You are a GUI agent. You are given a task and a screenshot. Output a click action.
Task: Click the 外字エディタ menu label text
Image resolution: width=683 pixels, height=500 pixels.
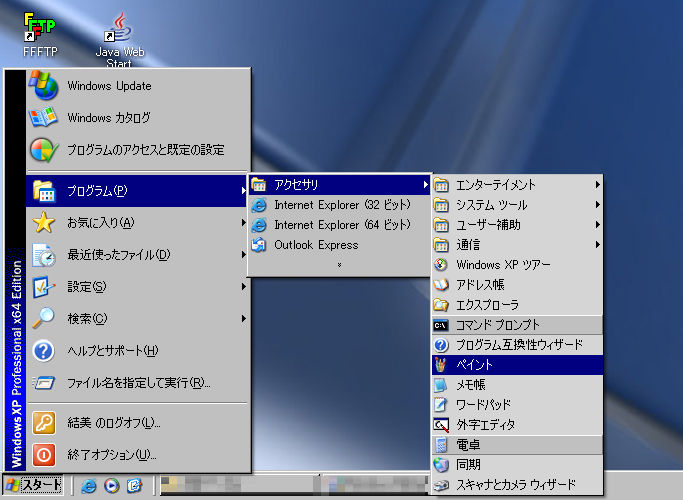click(486, 425)
